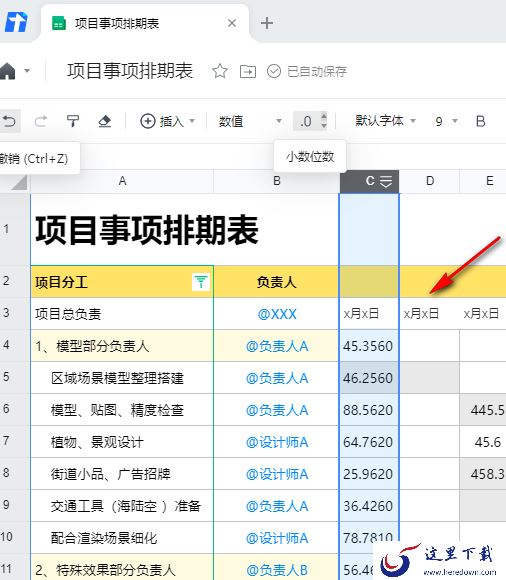Click @负责人A in the 区域场景模型整理搭建 row
The image size is (506, 580).
click(x=277, y=378)
